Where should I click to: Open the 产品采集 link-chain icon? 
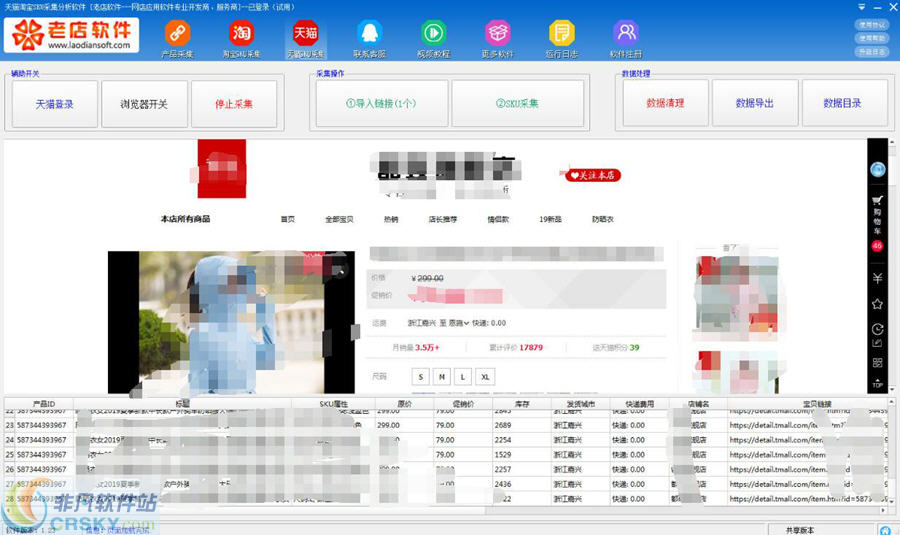click(177, 33)
